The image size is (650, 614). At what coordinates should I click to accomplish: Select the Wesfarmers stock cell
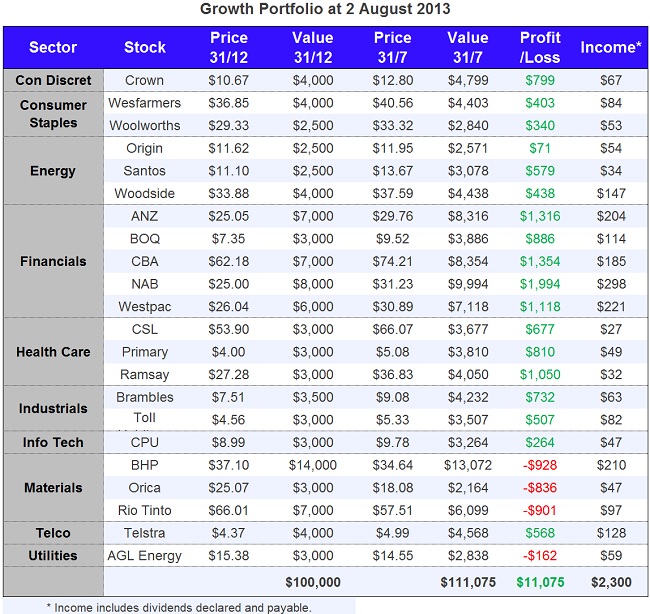145,103
